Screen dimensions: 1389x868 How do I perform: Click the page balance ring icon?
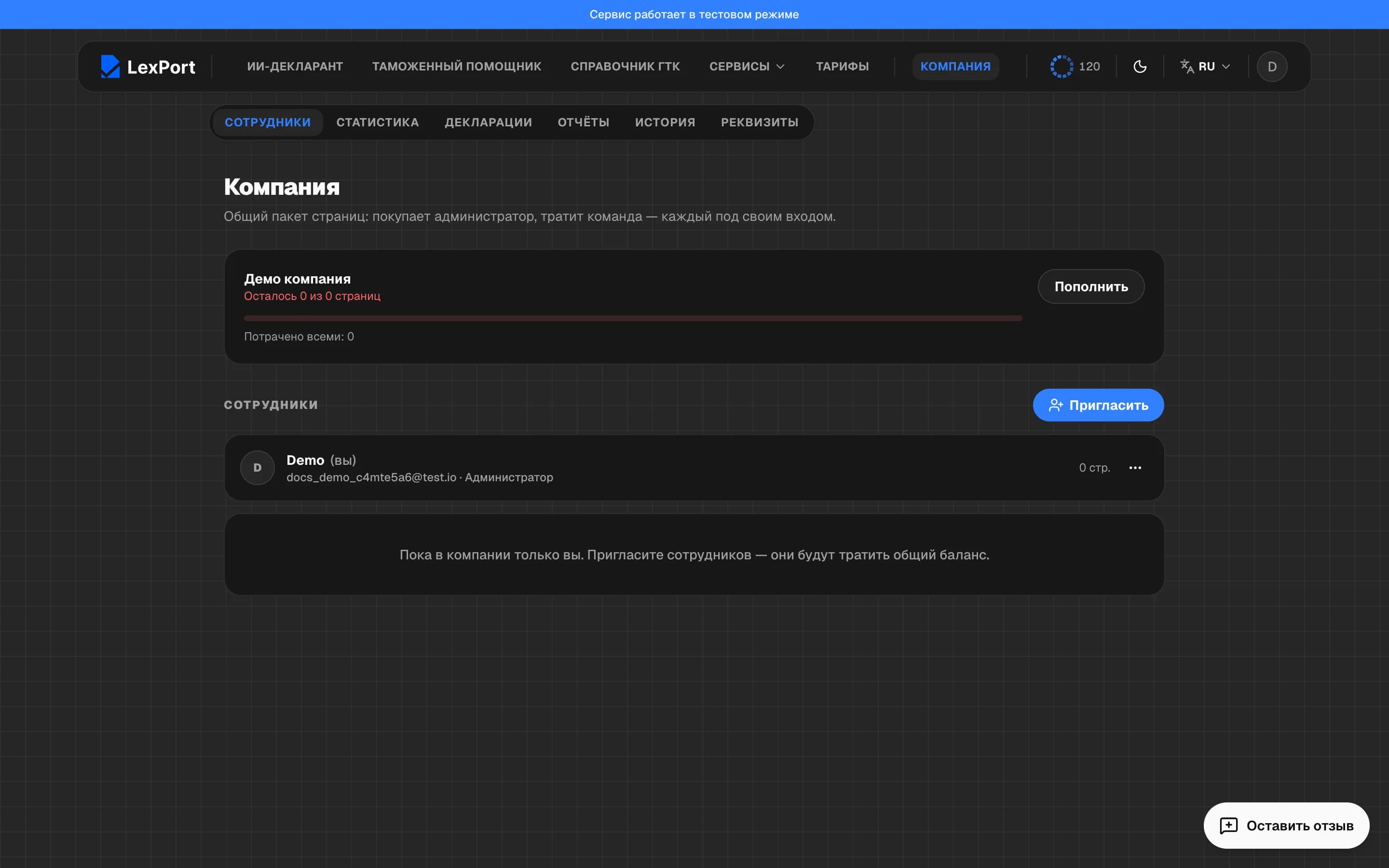pos(1061,67)
